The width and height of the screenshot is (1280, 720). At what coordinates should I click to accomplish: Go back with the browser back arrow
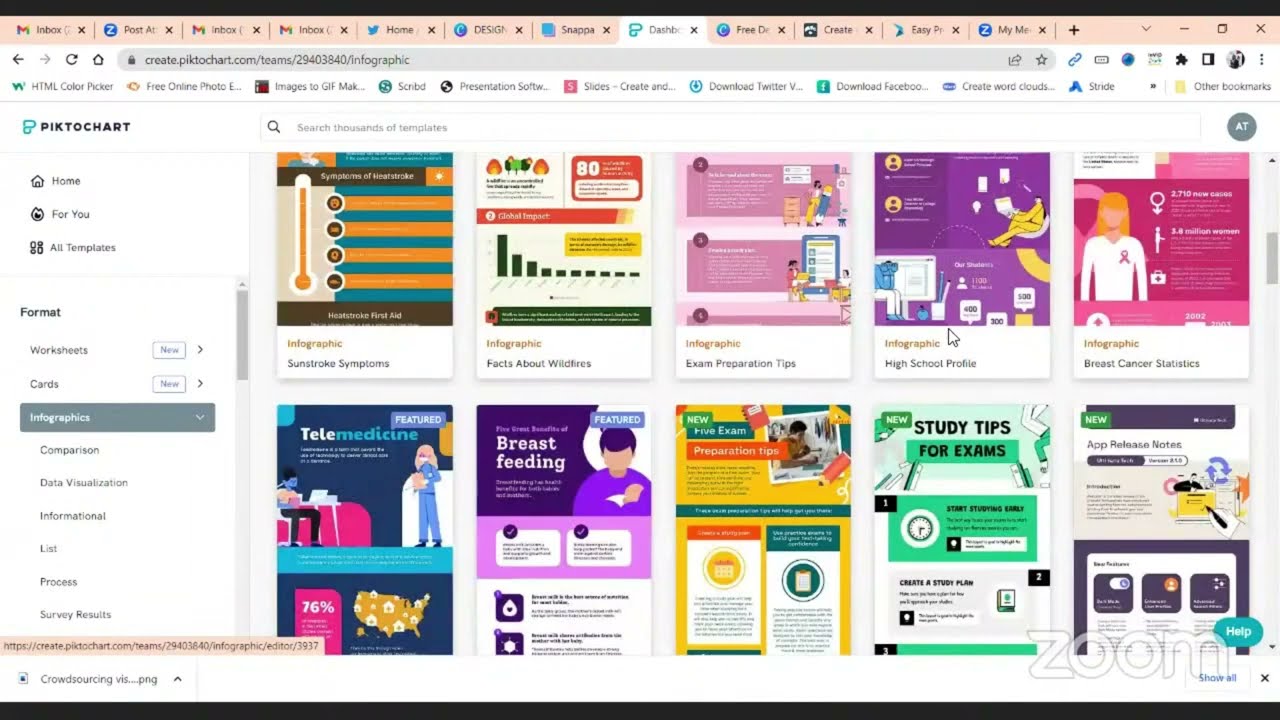pyautogui.click(x=18, y=60)
